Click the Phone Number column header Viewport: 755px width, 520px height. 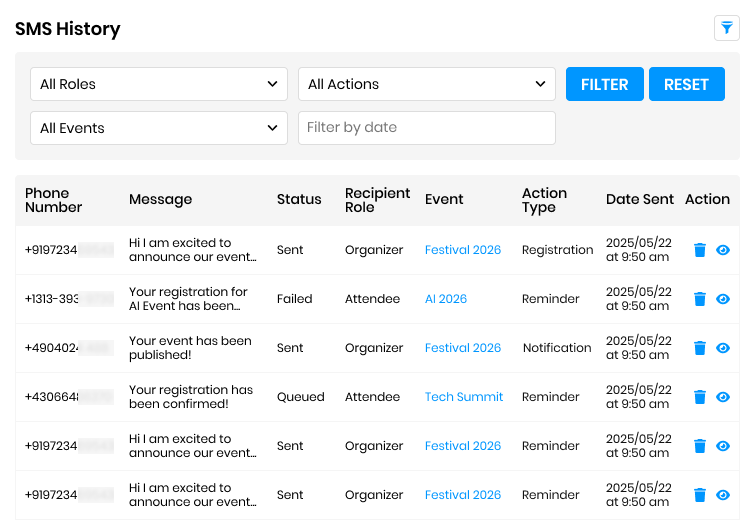(x=53, y=200)
